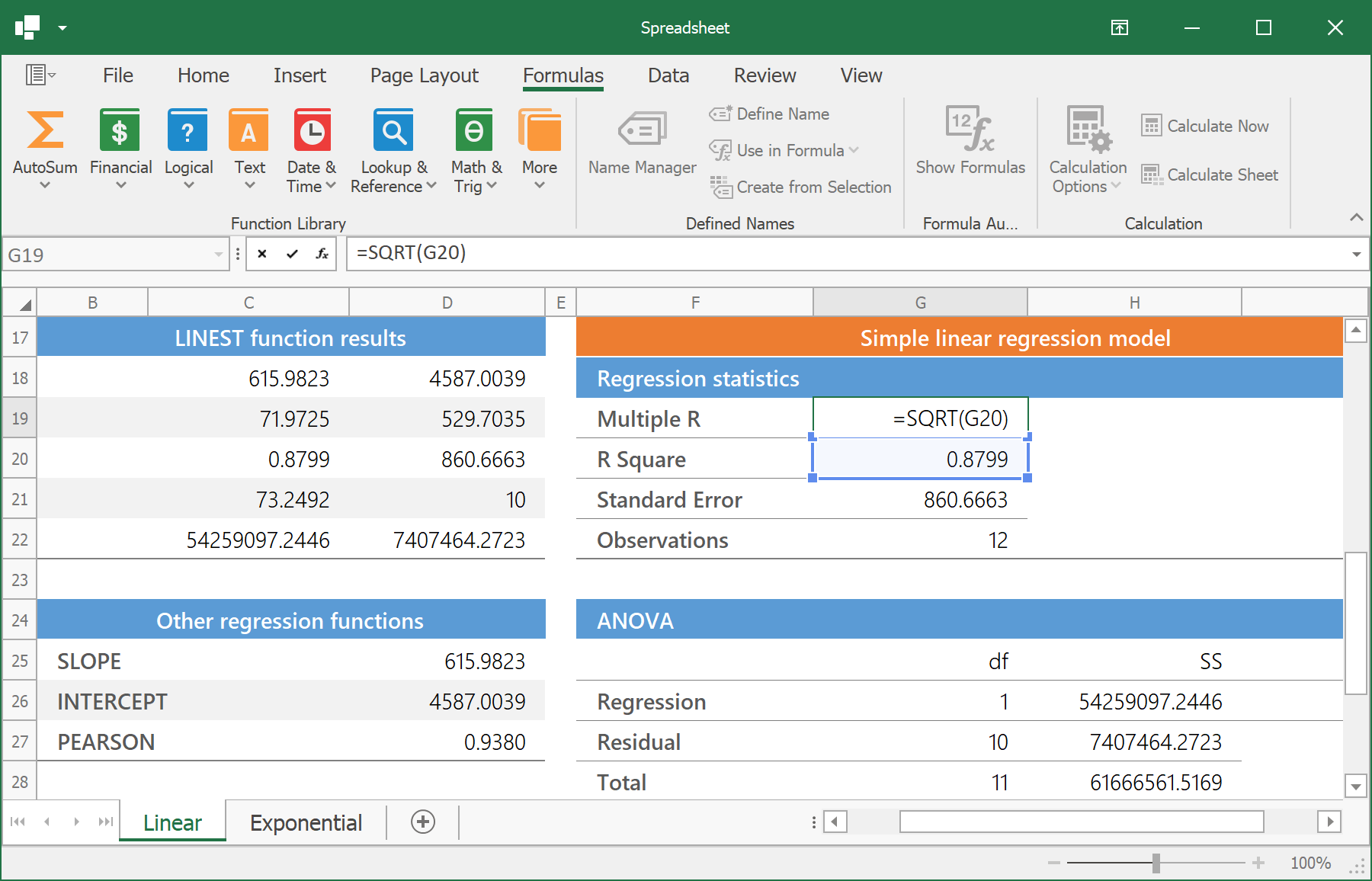Image resolution: width=1372 pixels, height=881 pixels.
Task: Collapse the ribbon with the chevron
Action: (x=1356, y=218)
